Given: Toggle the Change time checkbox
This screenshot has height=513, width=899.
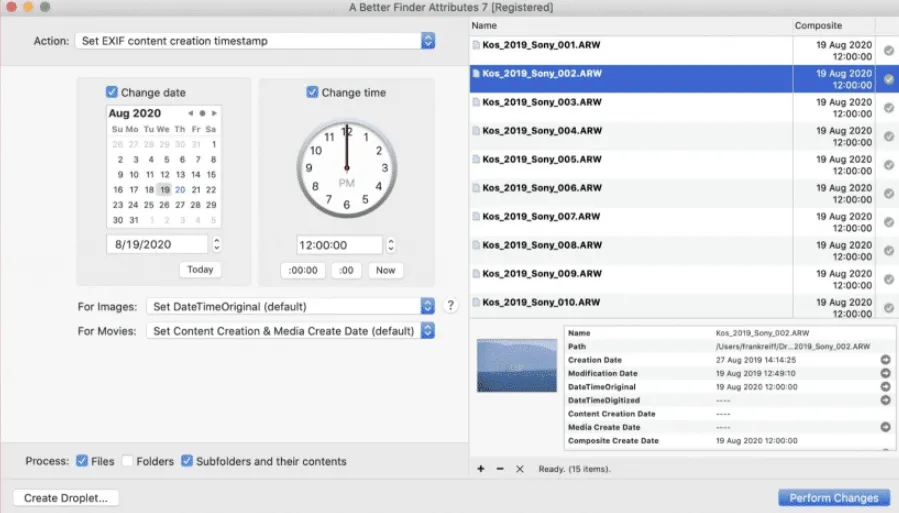Looking at the screenshot, I should point(312,92).
